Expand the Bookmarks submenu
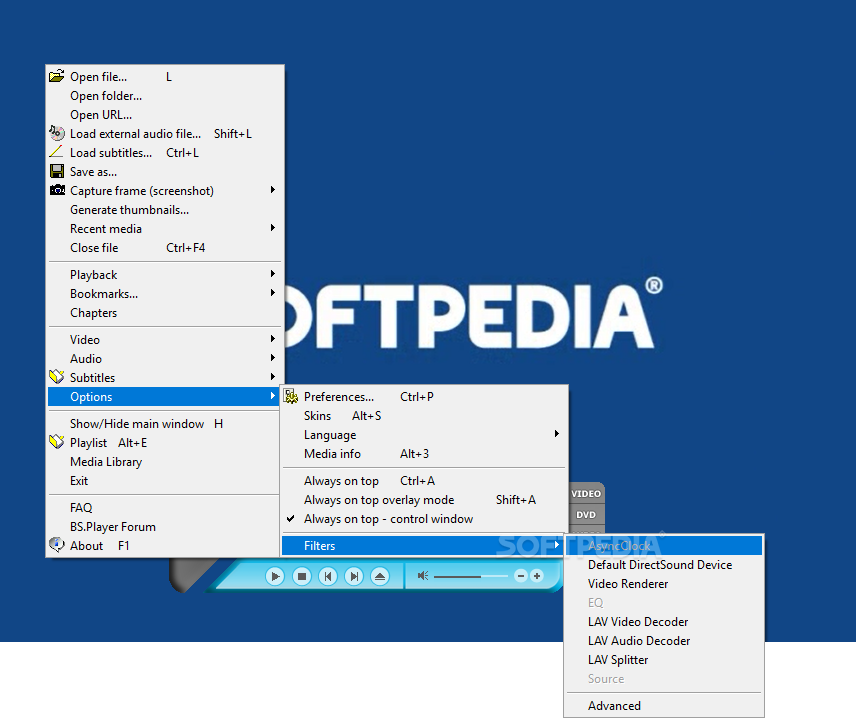This screenshot has height=718, width=856. click(165, 294)
